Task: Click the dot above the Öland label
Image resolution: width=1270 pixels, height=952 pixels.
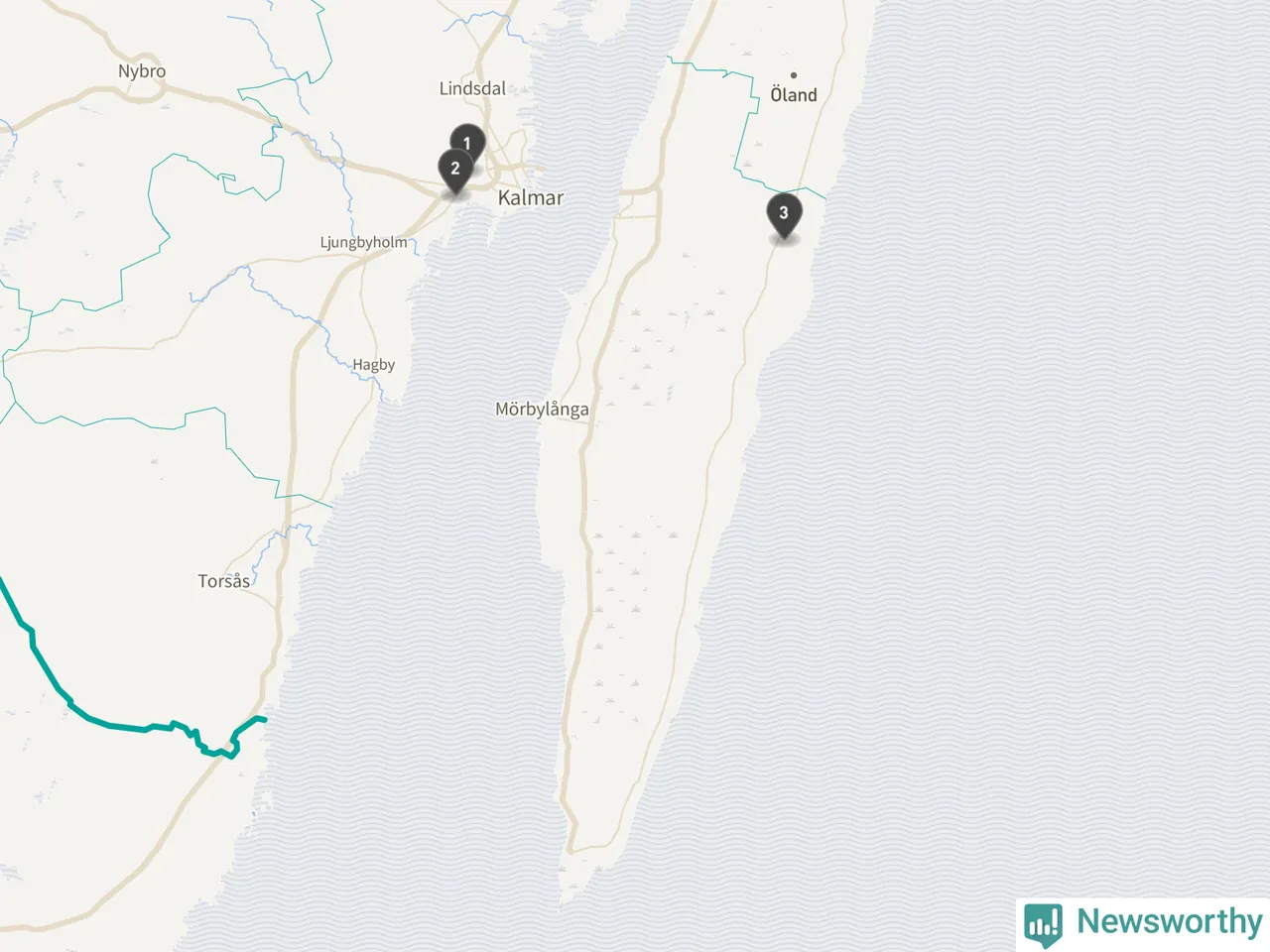Action: point(794,74)
